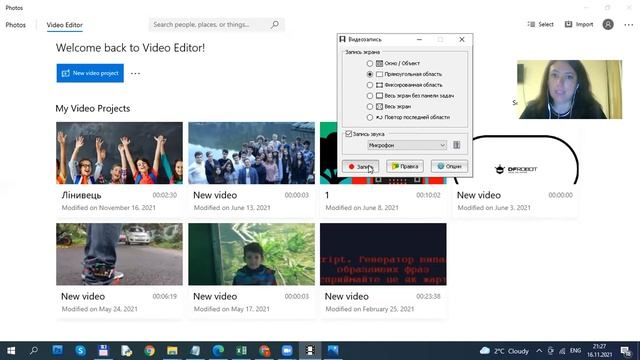Click the "00:10:02" duration text

pyautogui.click(x=428, y=196)
